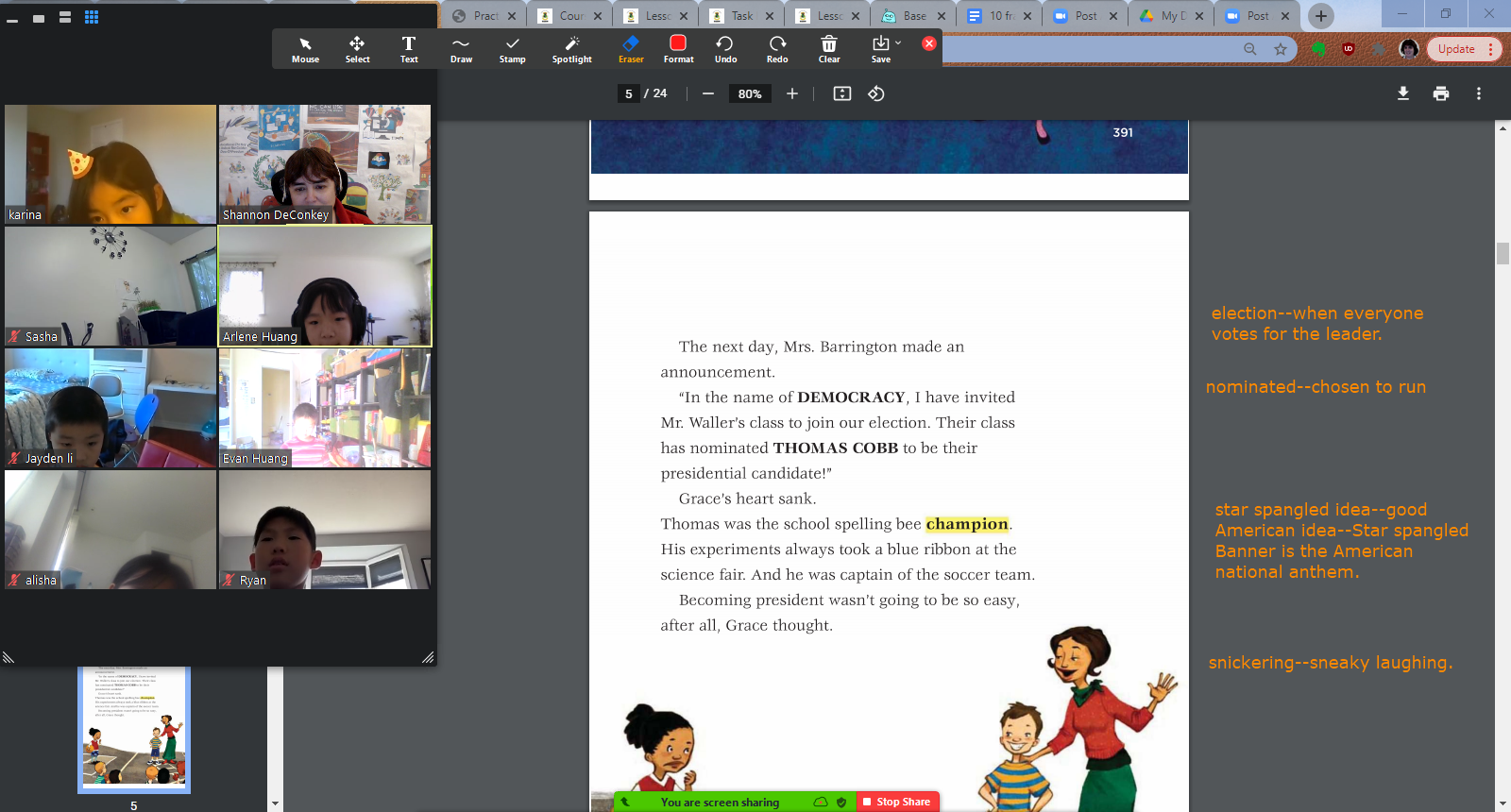Viewport: 1511px width, 812px height.
Task: Fit the PDF to page
Action: pyautogui.click(x=842, y=93)
